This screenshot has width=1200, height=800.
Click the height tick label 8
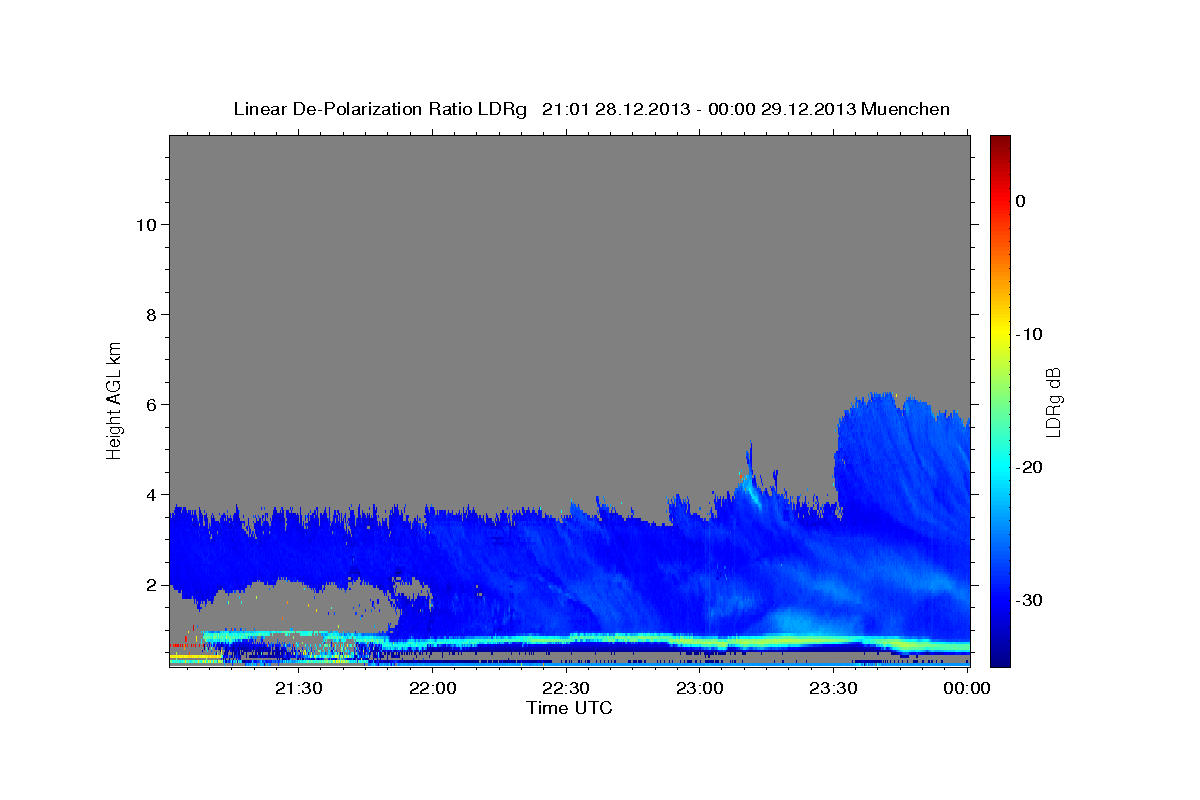click(x=150, y=314)
